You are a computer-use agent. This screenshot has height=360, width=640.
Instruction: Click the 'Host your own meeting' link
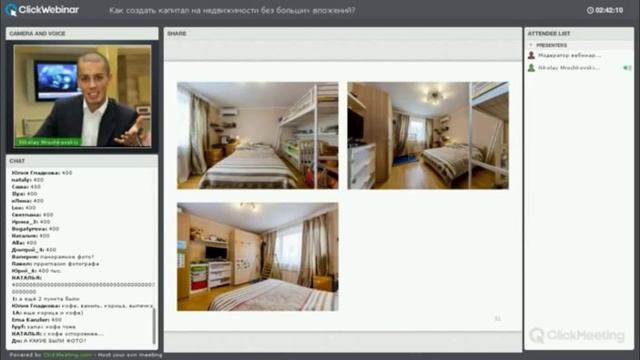[x=130, y=355]
